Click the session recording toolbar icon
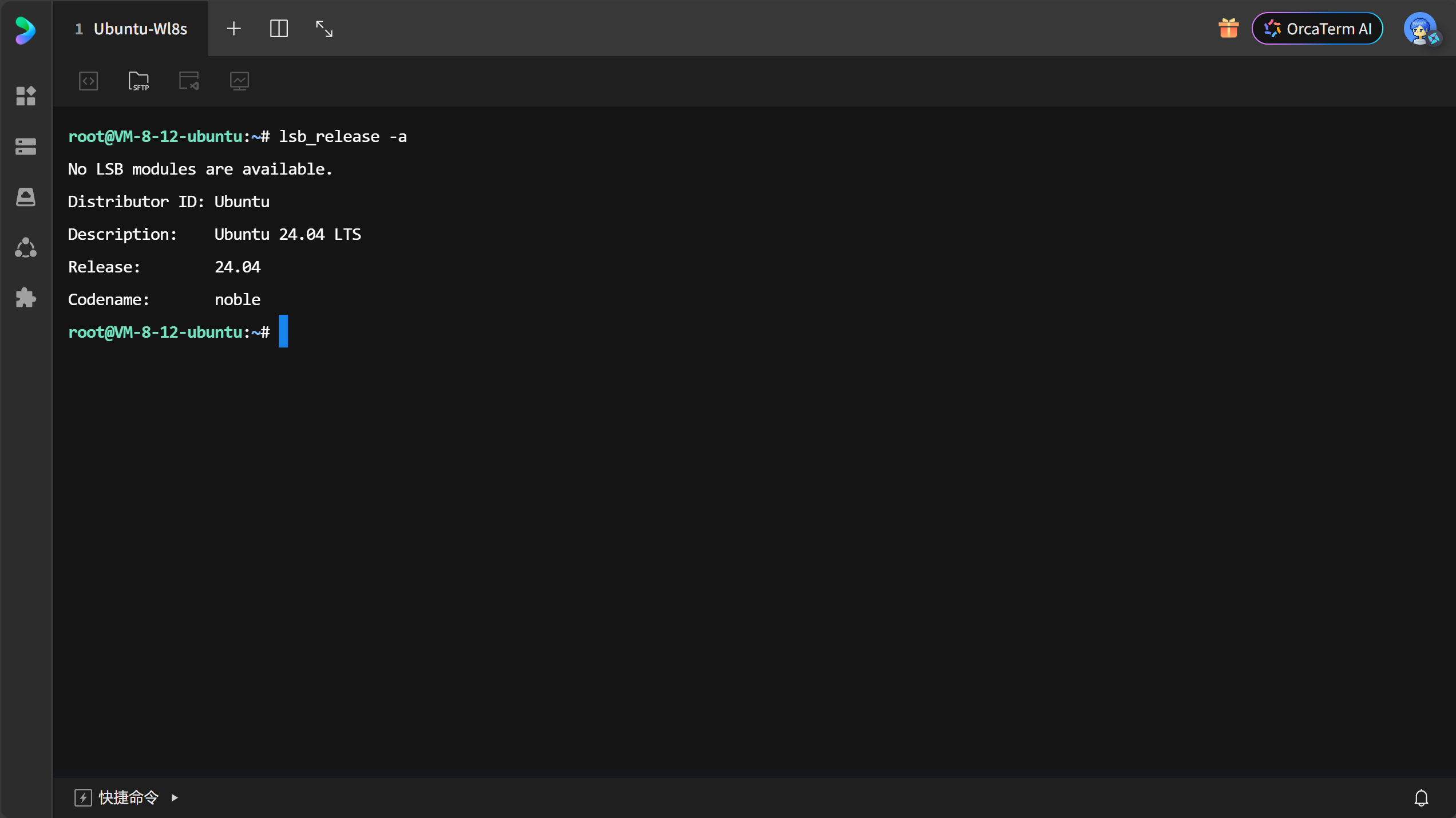Viewport: 1456px width, 818px height. pyautogui.click(x=189, y=81)
